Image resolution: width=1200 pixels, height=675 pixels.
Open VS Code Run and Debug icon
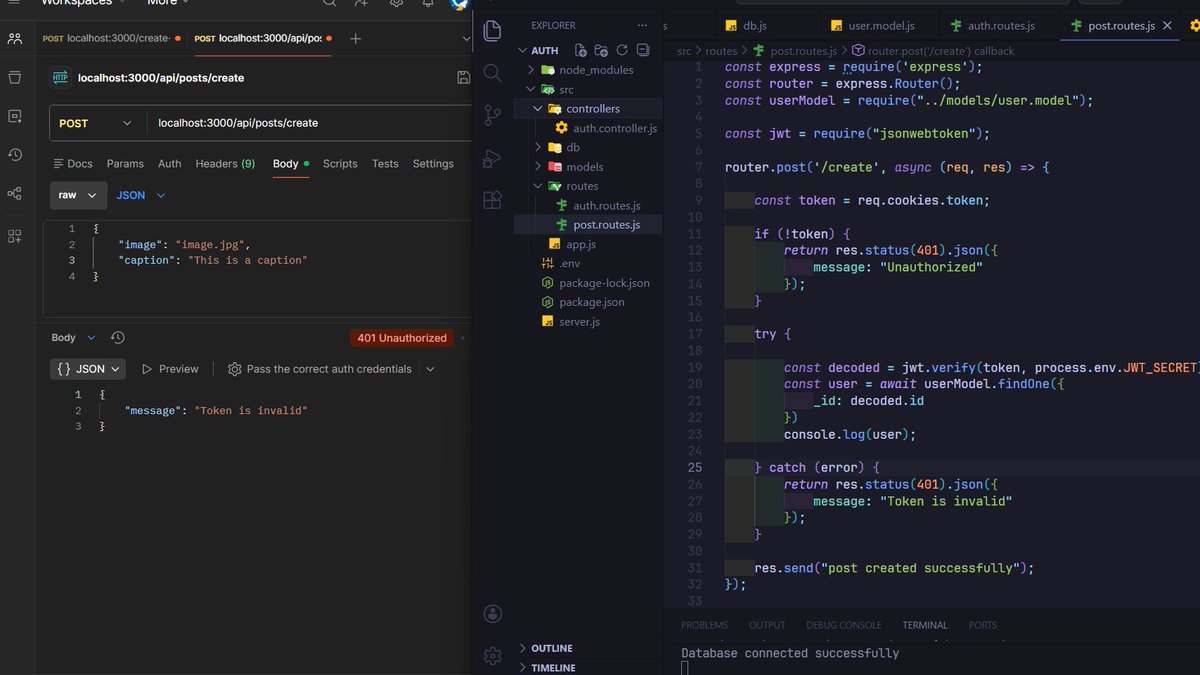pyautogui.click(x=492, y=158)
